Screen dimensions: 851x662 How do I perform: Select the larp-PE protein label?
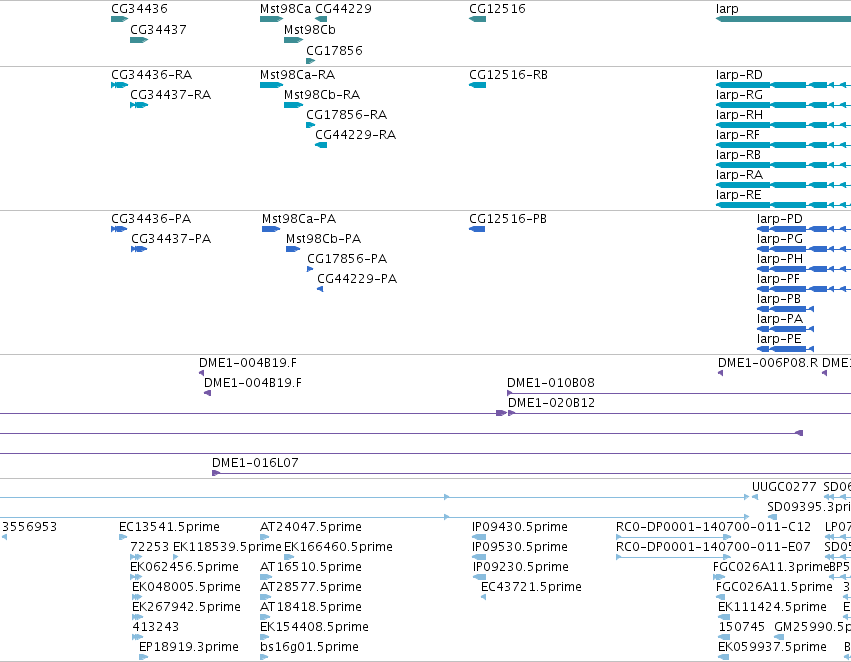tap(779, 340)
